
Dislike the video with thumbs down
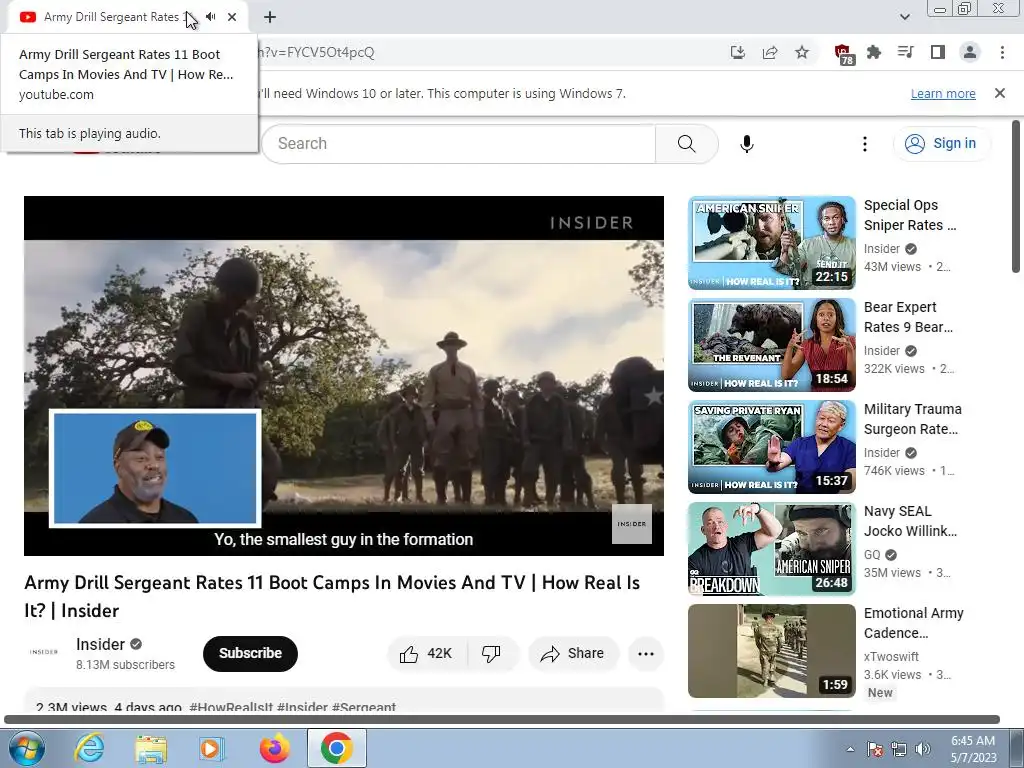click(x=491, y=654)
